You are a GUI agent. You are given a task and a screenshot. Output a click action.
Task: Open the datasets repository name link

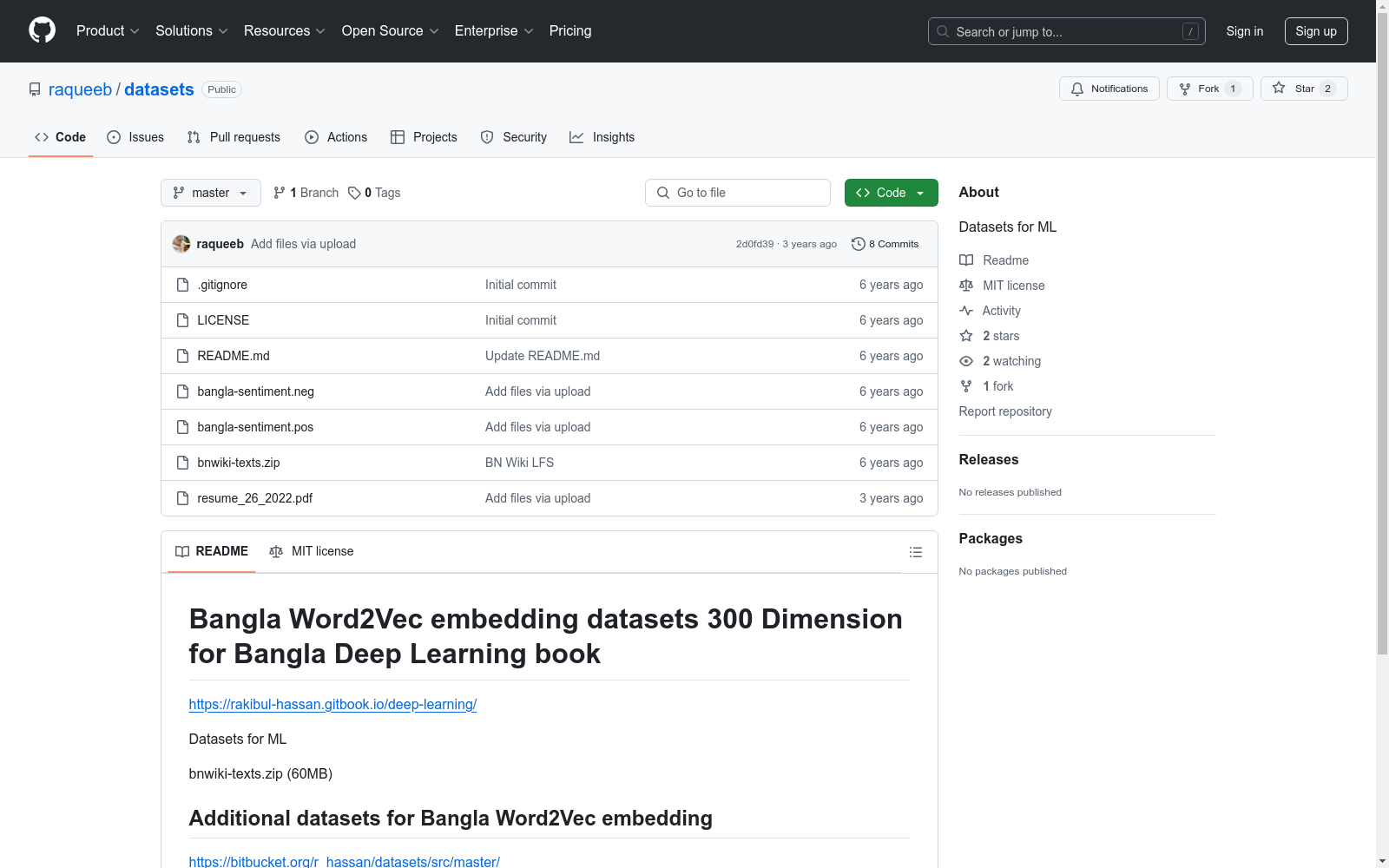159,89
